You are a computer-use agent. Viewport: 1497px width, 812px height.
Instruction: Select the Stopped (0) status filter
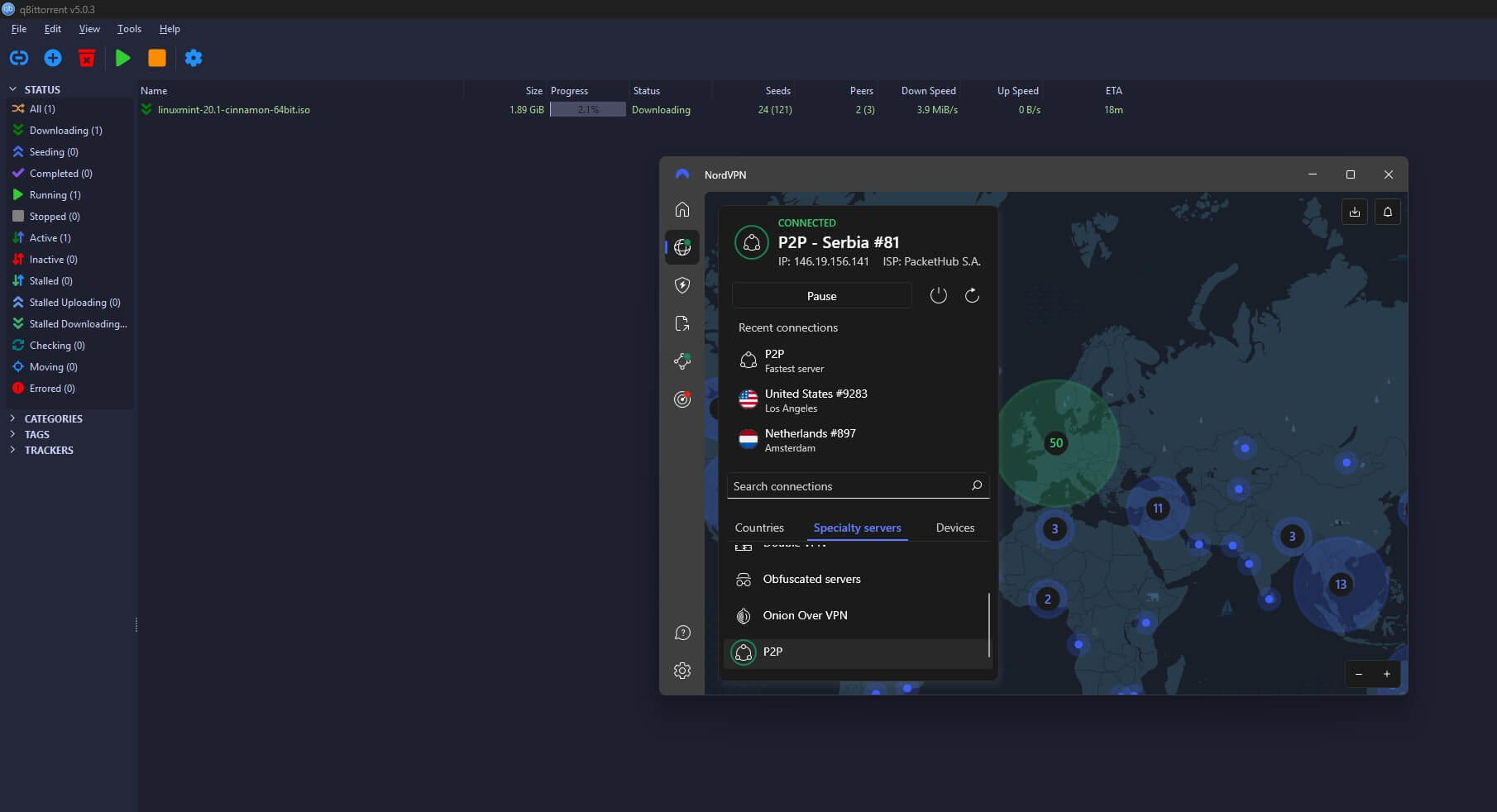(x=69, y=217)
